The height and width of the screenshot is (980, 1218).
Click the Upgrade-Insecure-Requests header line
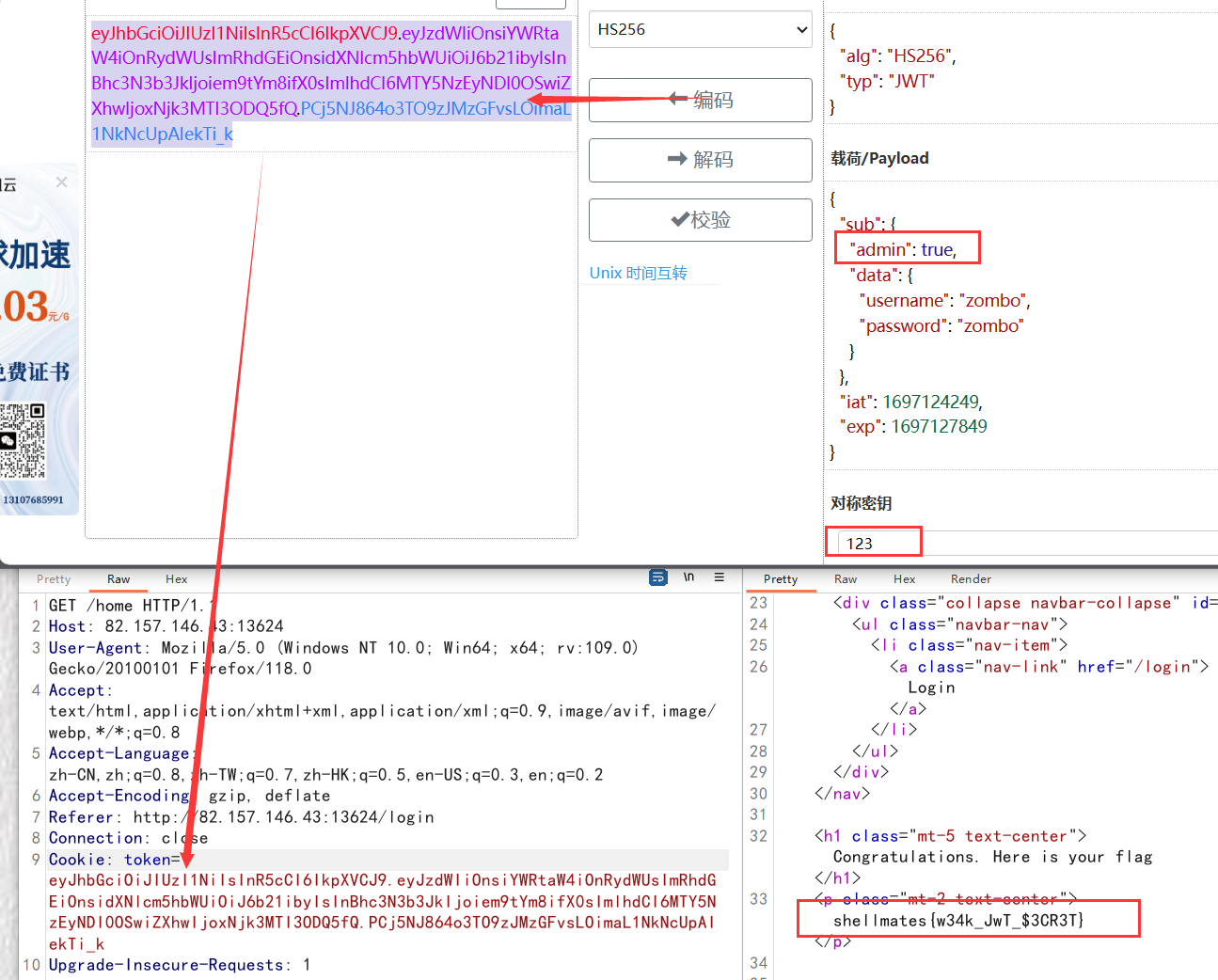(180, 965)
